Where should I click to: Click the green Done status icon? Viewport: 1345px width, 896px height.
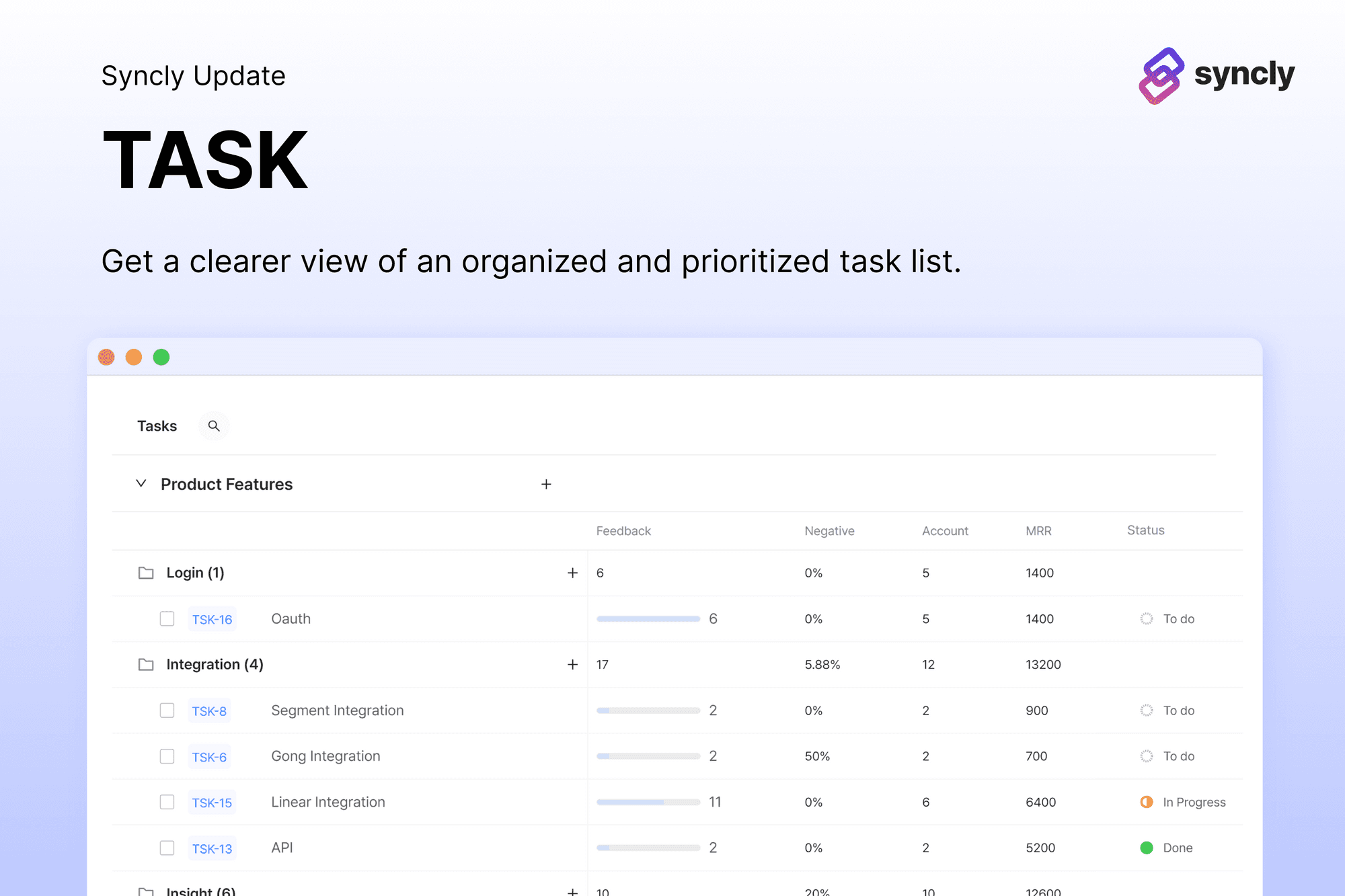point(1147,848)
